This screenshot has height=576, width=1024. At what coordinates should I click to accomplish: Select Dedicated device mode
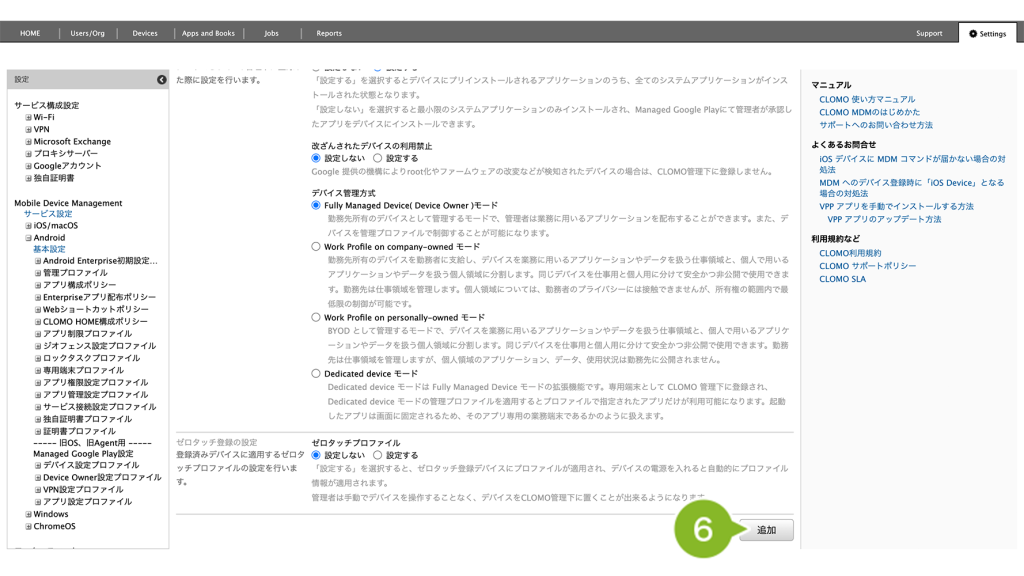click(316, 374)
